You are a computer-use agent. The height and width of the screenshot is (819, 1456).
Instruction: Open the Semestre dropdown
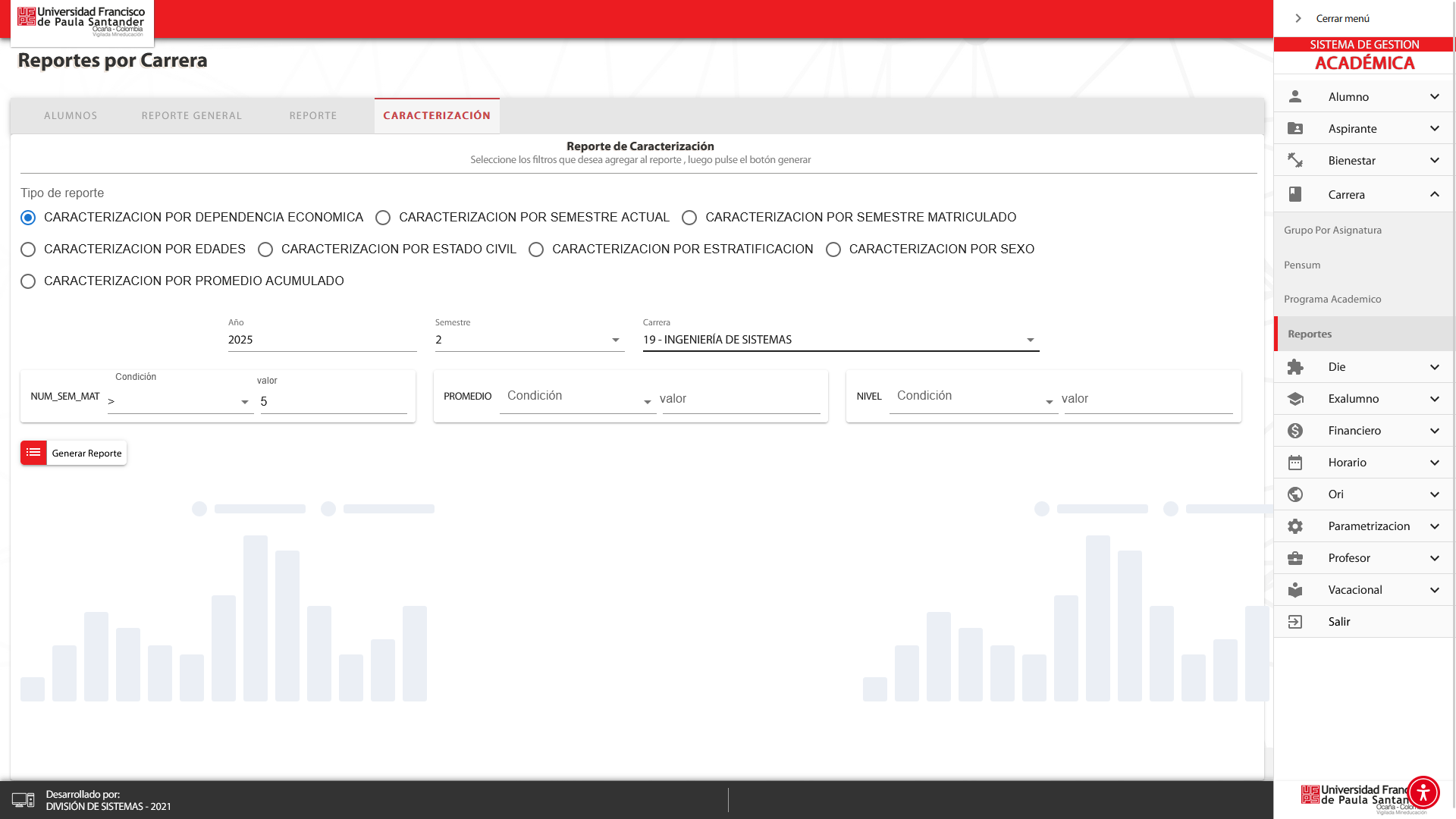[x=529, y=340]
